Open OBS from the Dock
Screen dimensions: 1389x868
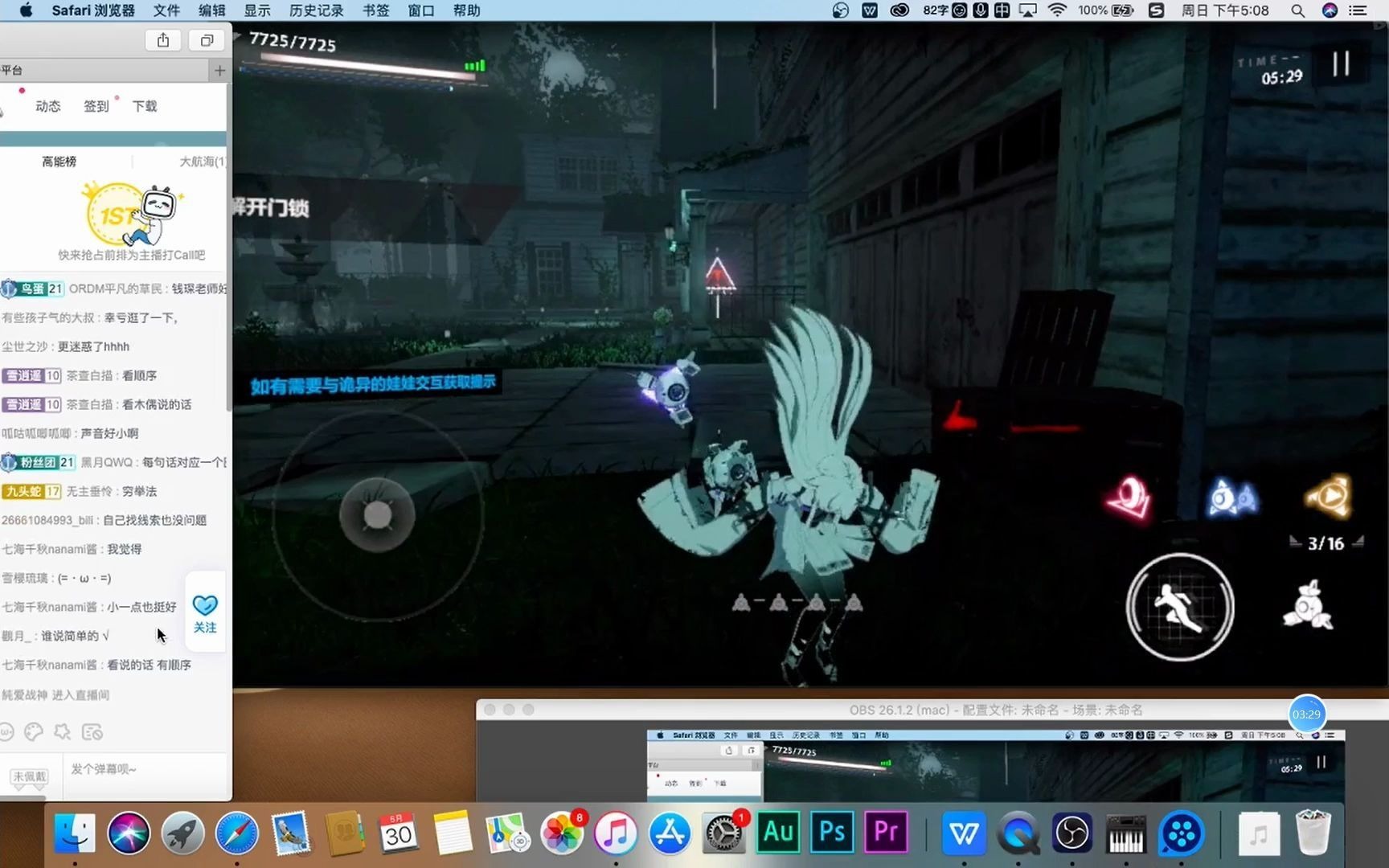tap(1071, 833)
